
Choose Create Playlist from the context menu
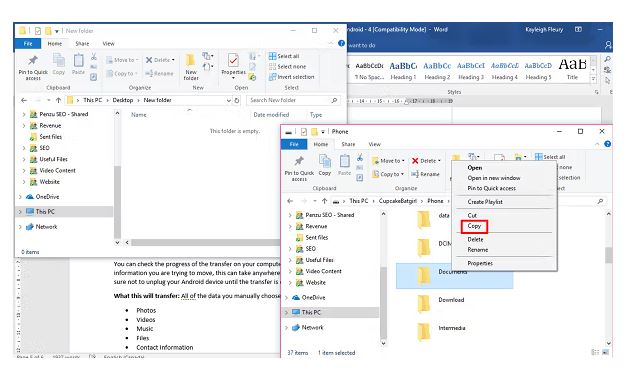(504, 202)
